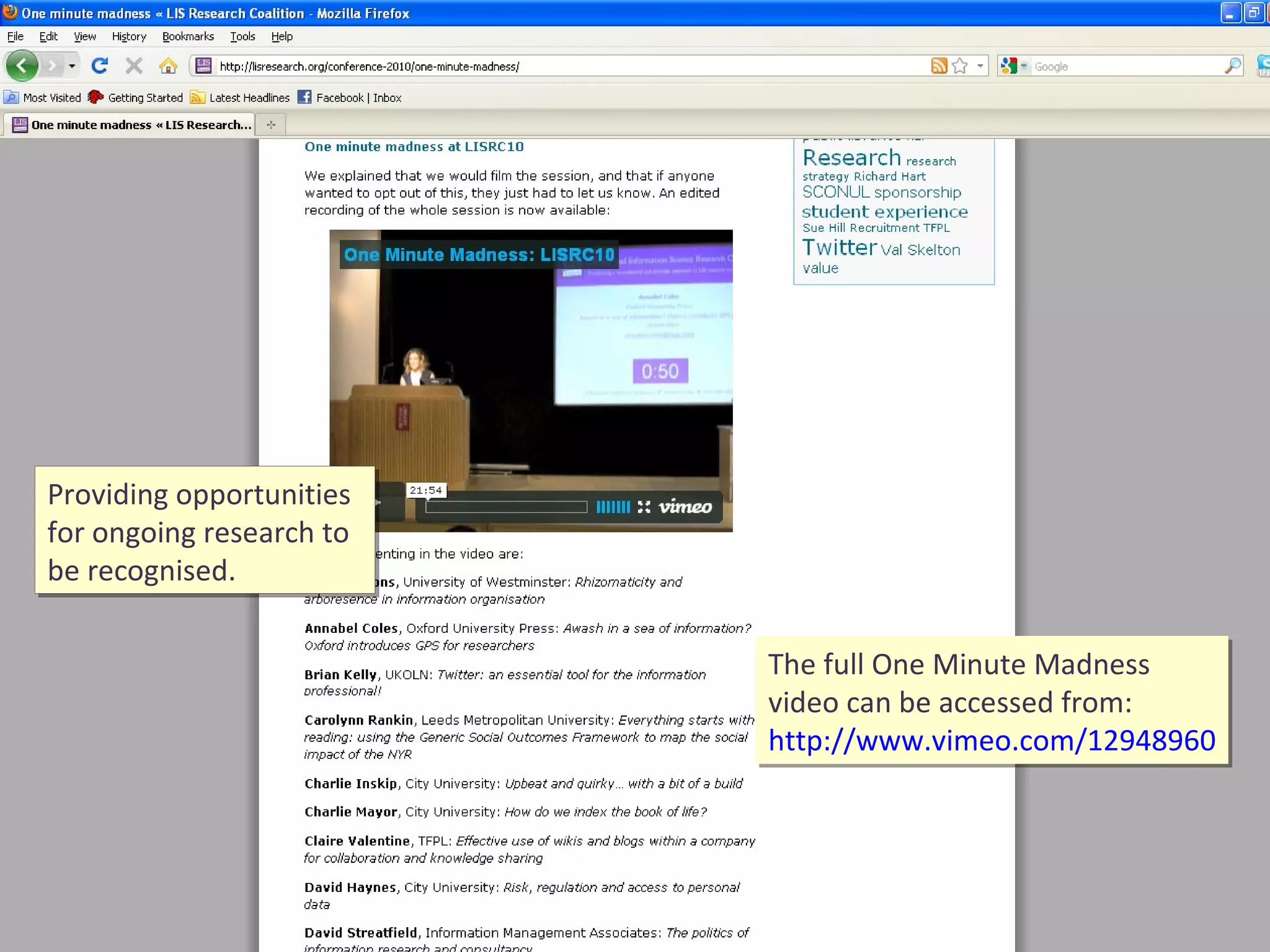Open the Edit menu
1270x952 pixels.
(48, 37)
